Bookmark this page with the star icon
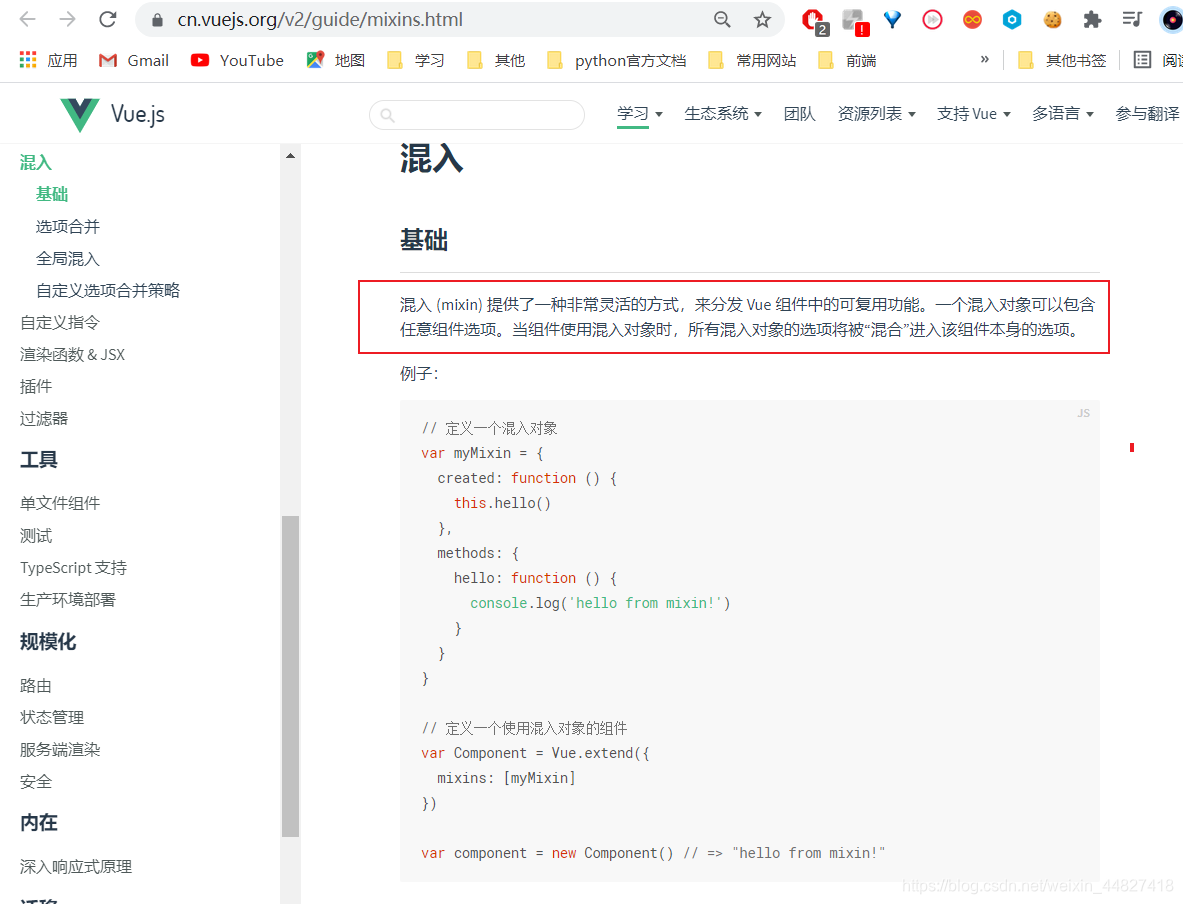 [762, 19]
